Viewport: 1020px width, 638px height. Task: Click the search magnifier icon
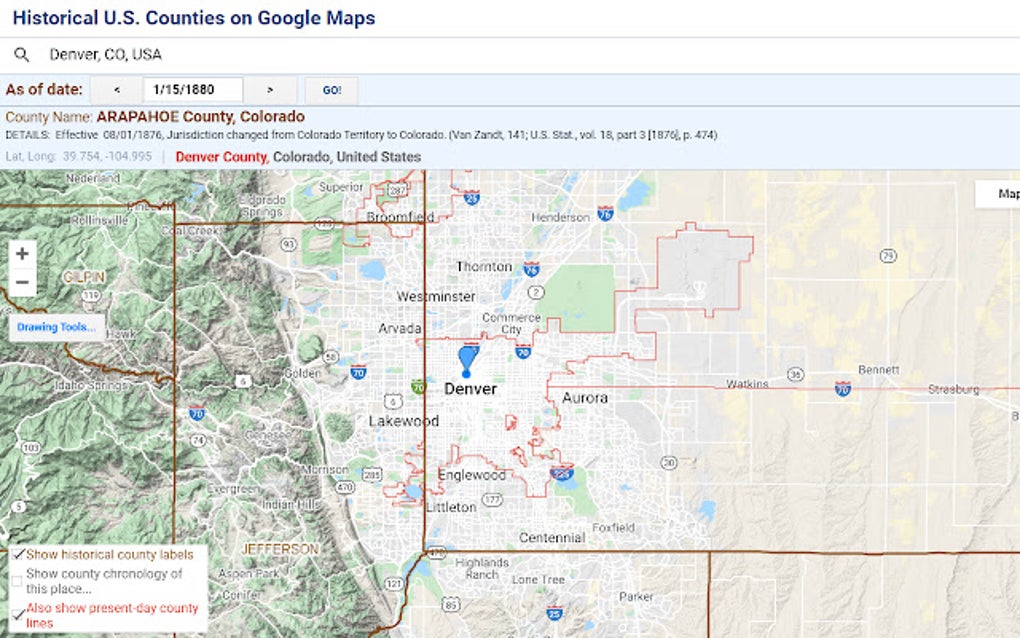pos(21,55)
